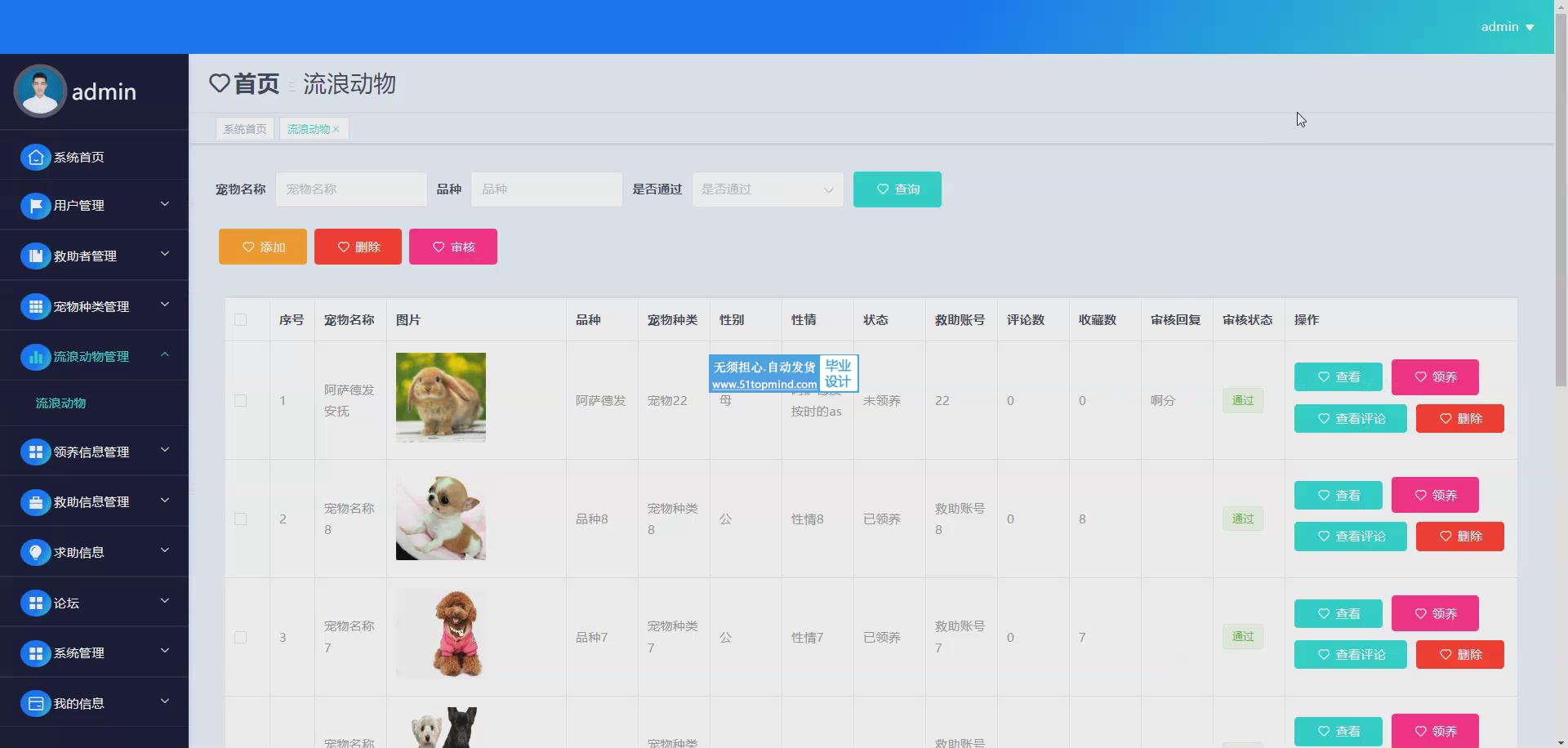The width and height of the screenshot is (1568, 748).
Task: Click the card icon for 我的信息
Action: click(x=35, y=703)
